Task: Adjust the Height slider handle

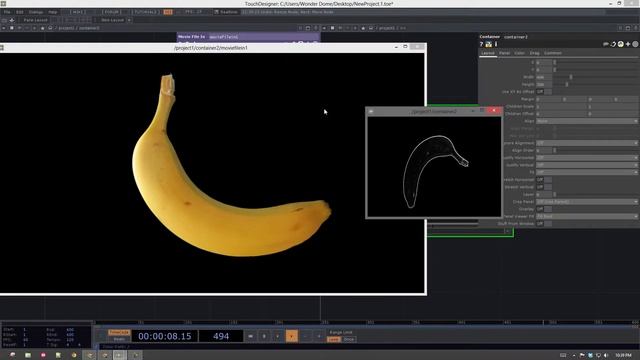Action: tap(567, 84)
